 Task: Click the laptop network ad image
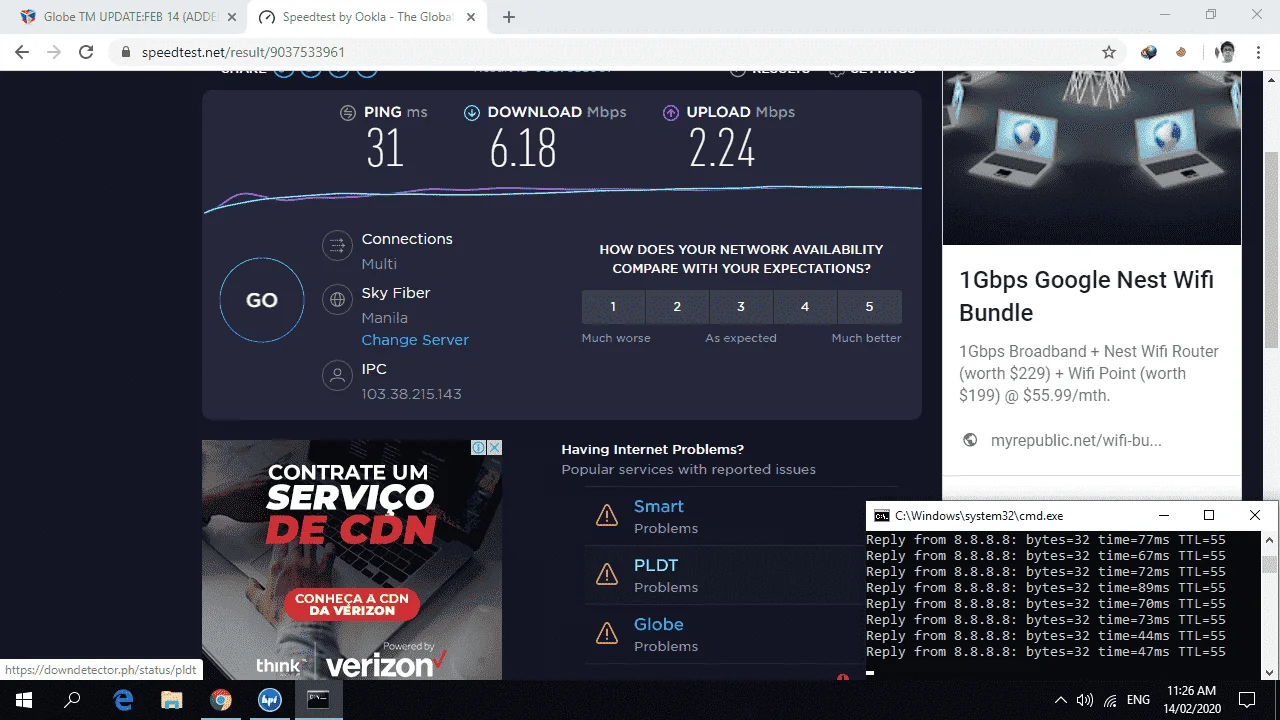(1092, 158)
